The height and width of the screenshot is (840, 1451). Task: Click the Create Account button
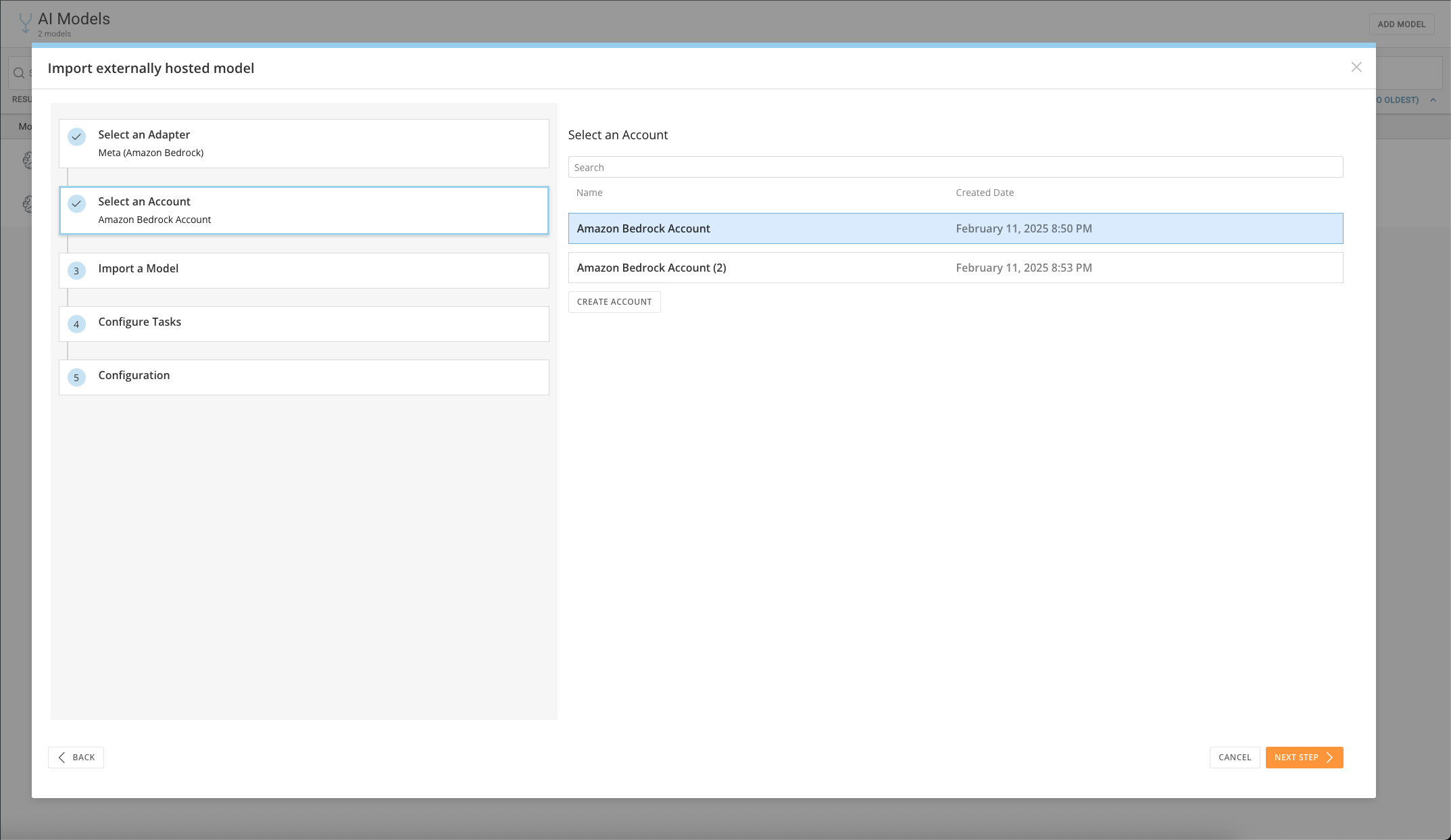pos(614,302)
